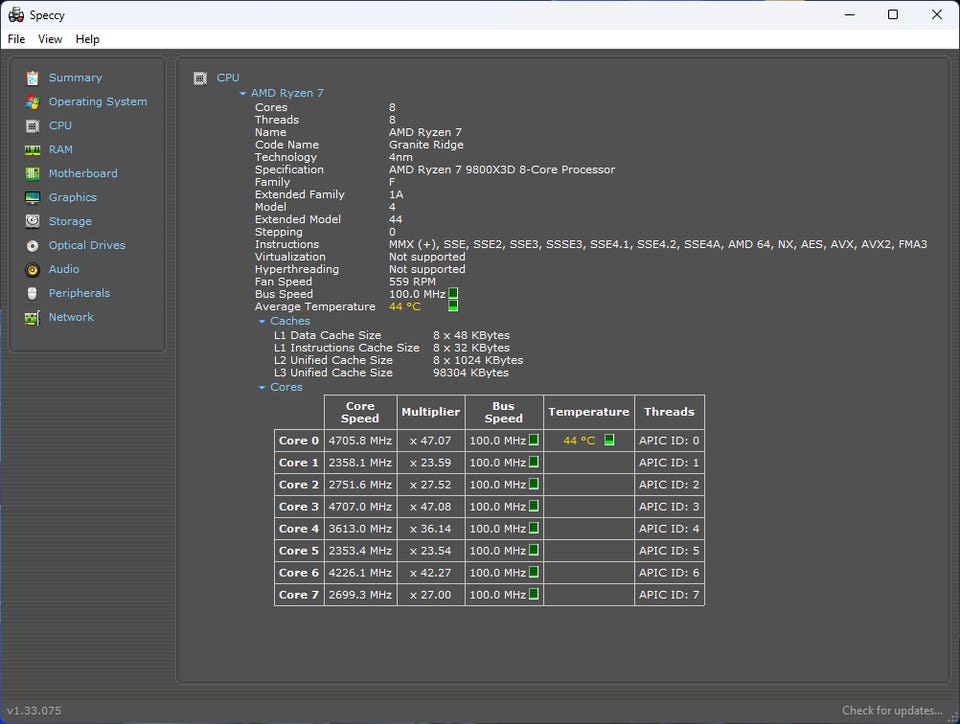This screenshot has height=724, width=960.
Task: Select the CPU item in sidebar
Action: pos(60,126)
